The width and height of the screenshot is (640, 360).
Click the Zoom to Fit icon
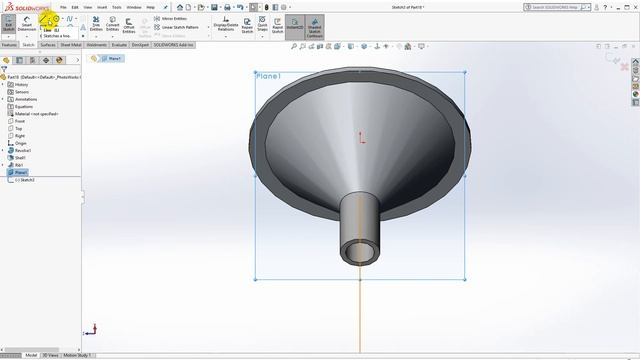293,47
